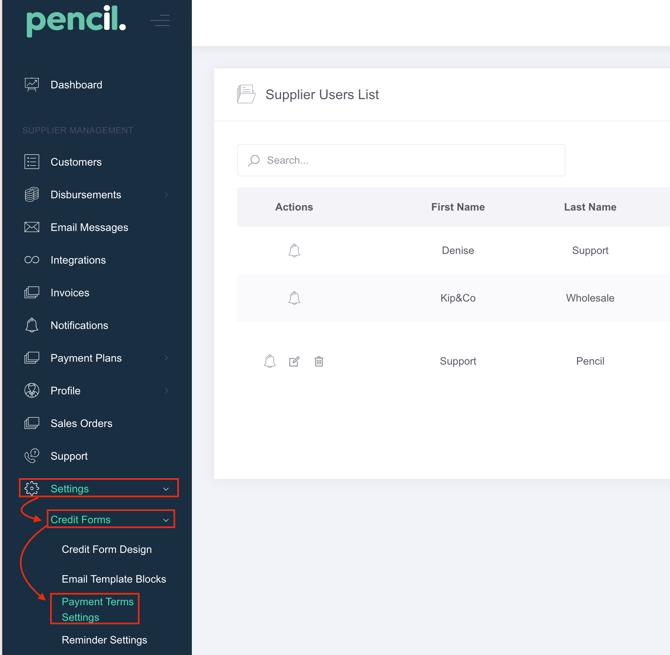Click the bell icon in Denise's row
The width and height of the screenshot is (670, 655).
(x=294, y=251)
